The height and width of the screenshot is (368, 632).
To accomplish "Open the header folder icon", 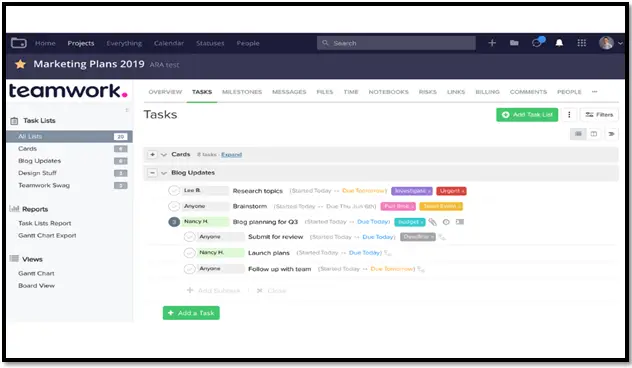I will [x=514, y=43].
